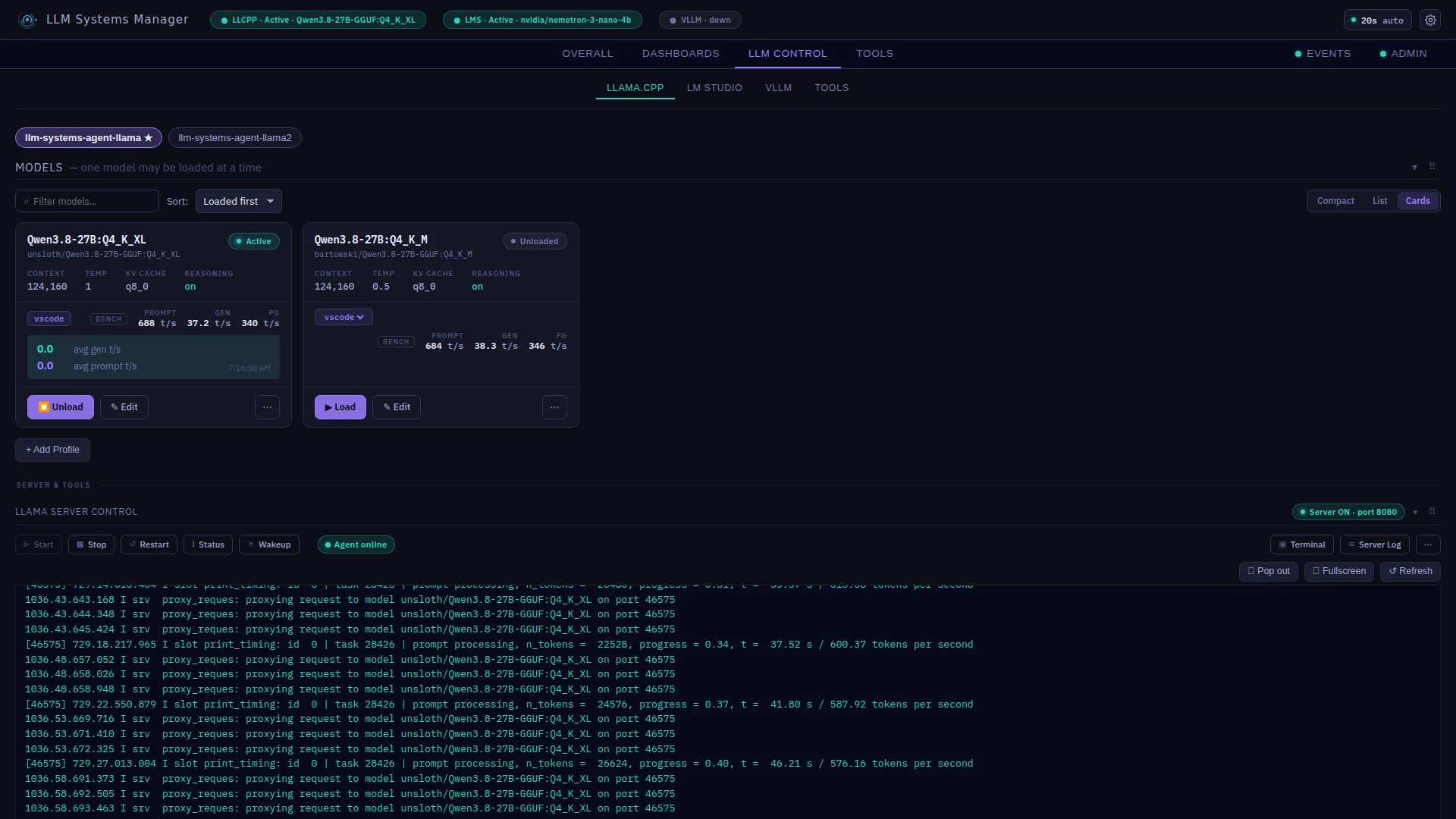Open the EVENTS section
The image size is (1456, 819).
point(1323,54)
